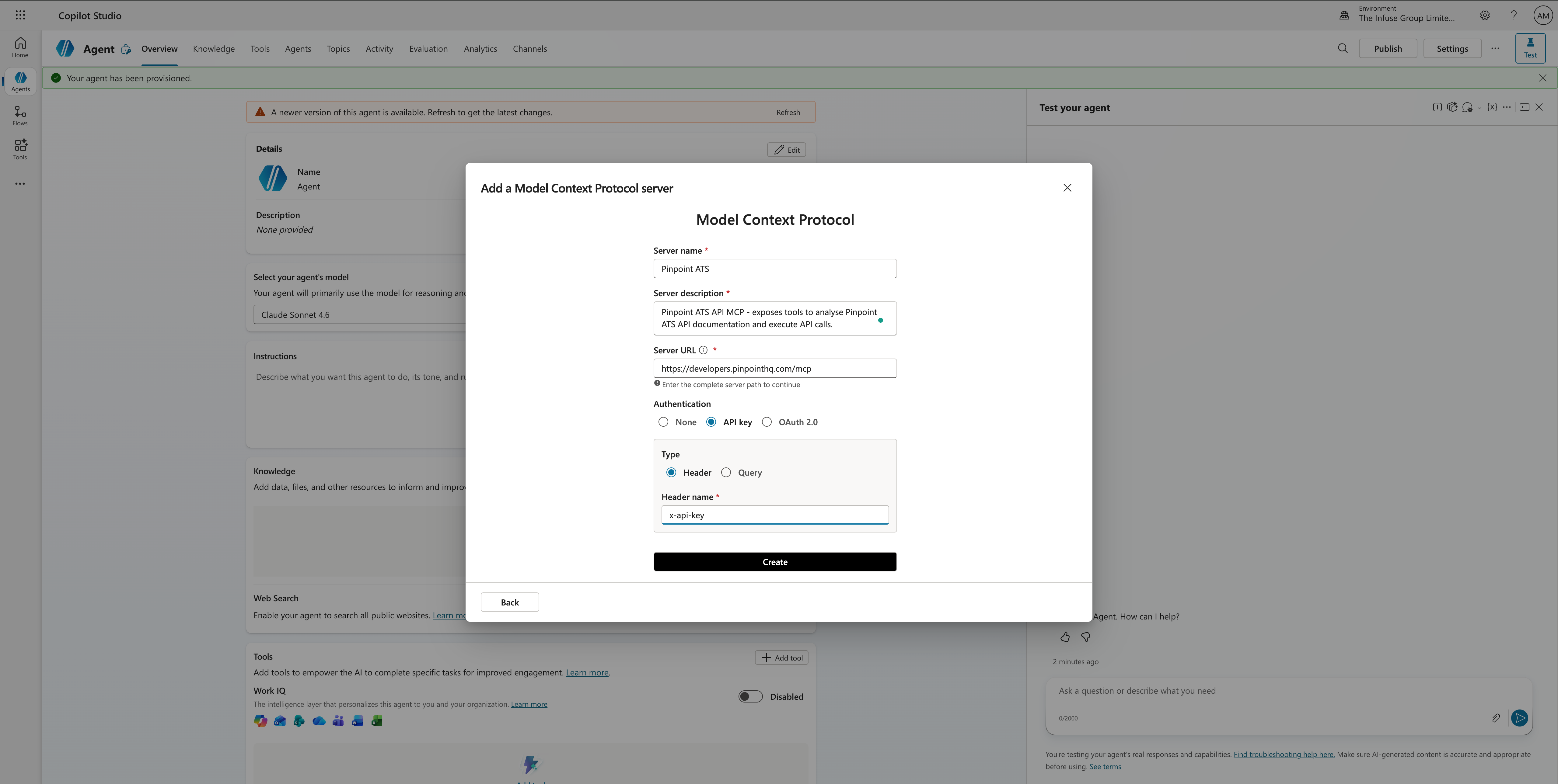The width and height of the screenshot is (1558, 784).
Task: Click Refresh on newer version banner
Action: click(788, 112)
